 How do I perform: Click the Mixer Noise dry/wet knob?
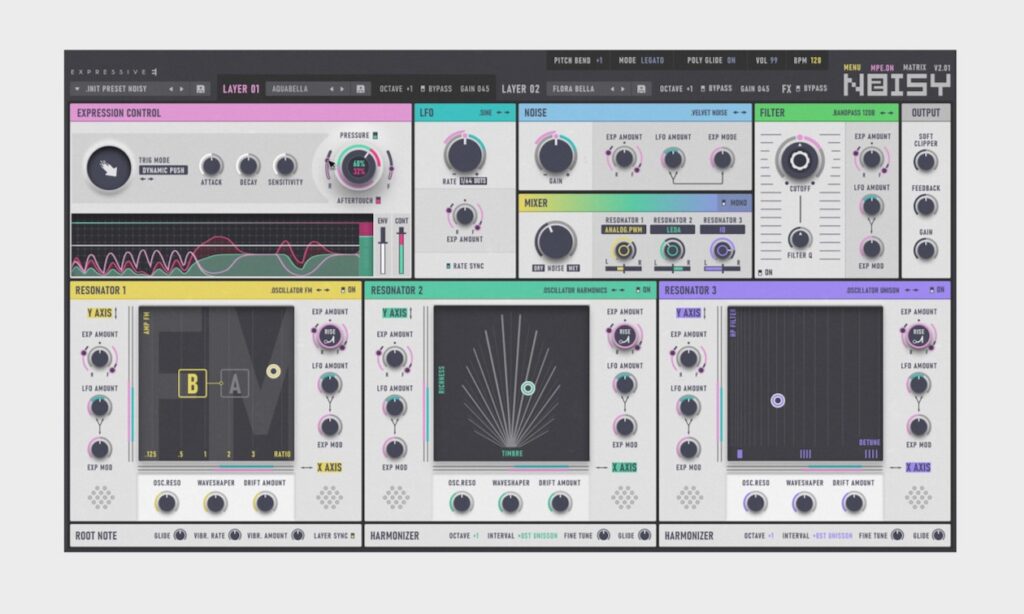point(555,241)
